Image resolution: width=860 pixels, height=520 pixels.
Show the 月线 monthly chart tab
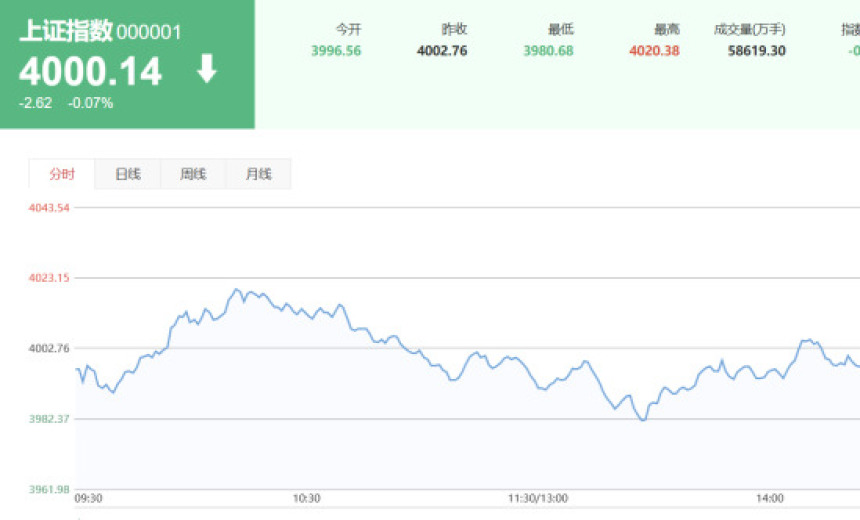coord(258,174)
